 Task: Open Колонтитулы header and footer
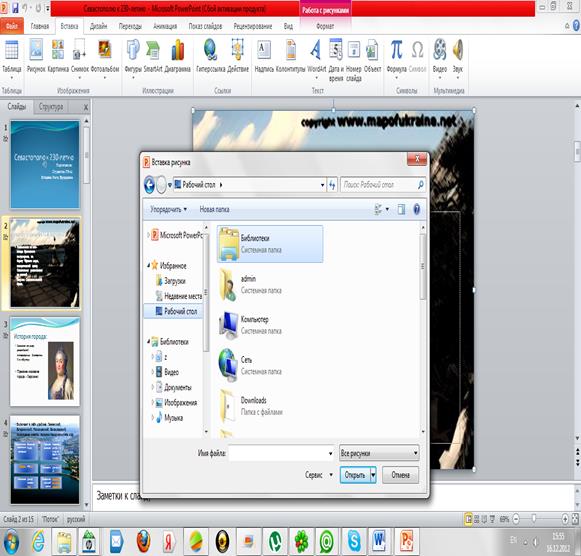(x=290, y=56)
